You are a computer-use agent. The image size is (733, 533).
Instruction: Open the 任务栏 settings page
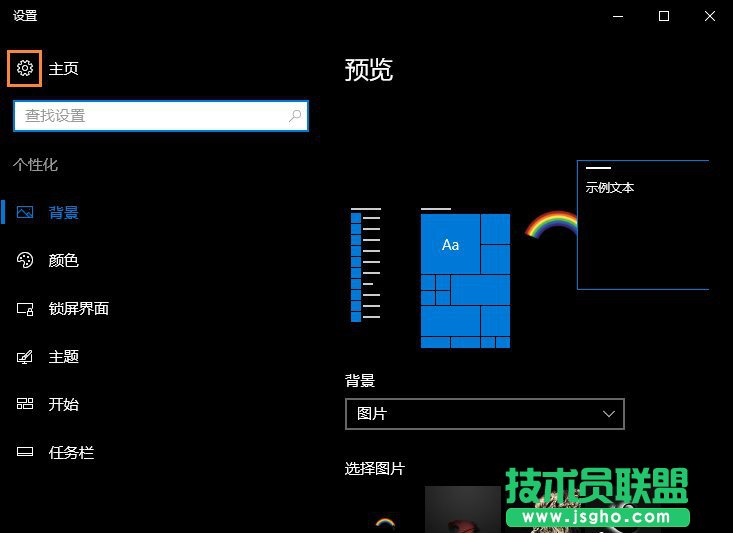click(x=71, y=453)
